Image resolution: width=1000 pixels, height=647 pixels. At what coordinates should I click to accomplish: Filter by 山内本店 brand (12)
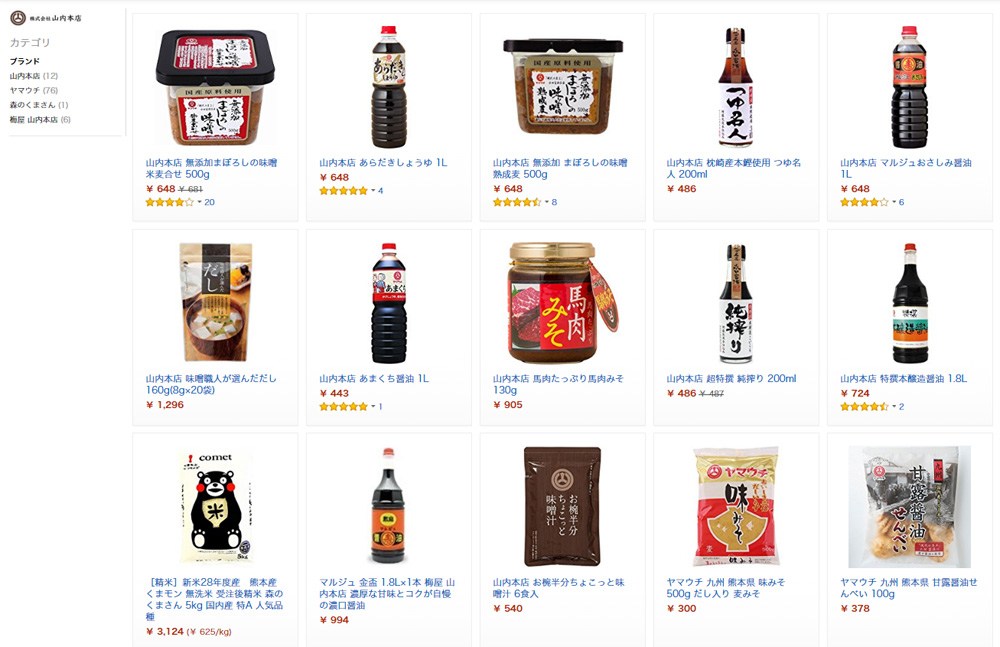coord(34,76)
